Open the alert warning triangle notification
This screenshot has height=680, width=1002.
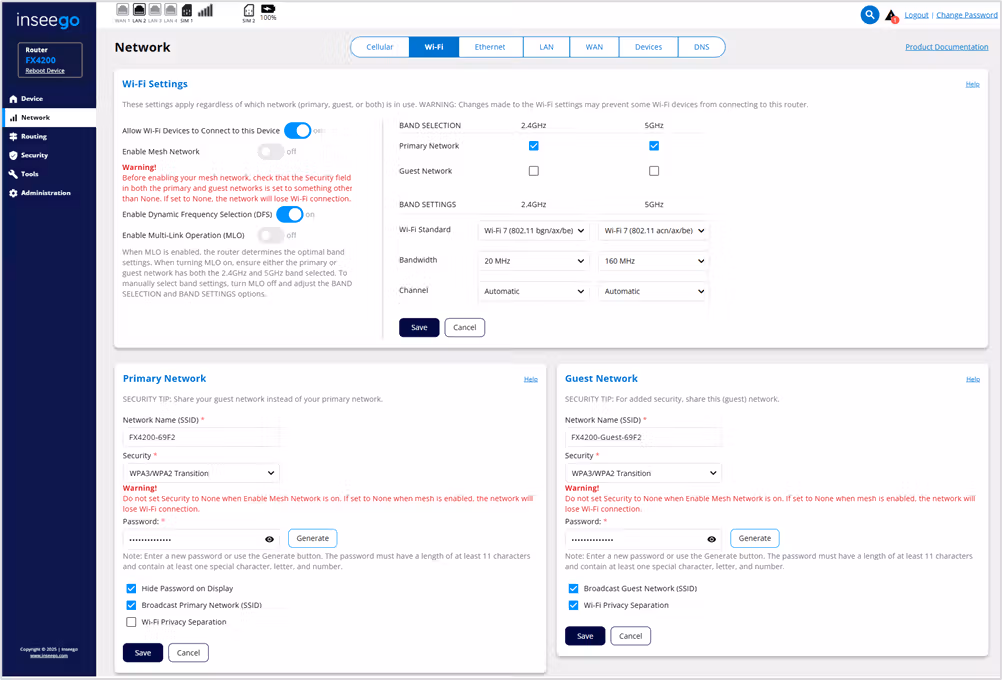tap(891, 16)
